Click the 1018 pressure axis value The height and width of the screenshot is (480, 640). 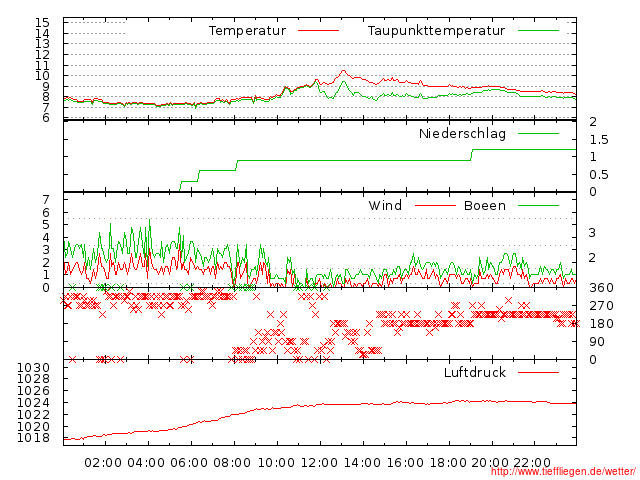tap(33, 438)
